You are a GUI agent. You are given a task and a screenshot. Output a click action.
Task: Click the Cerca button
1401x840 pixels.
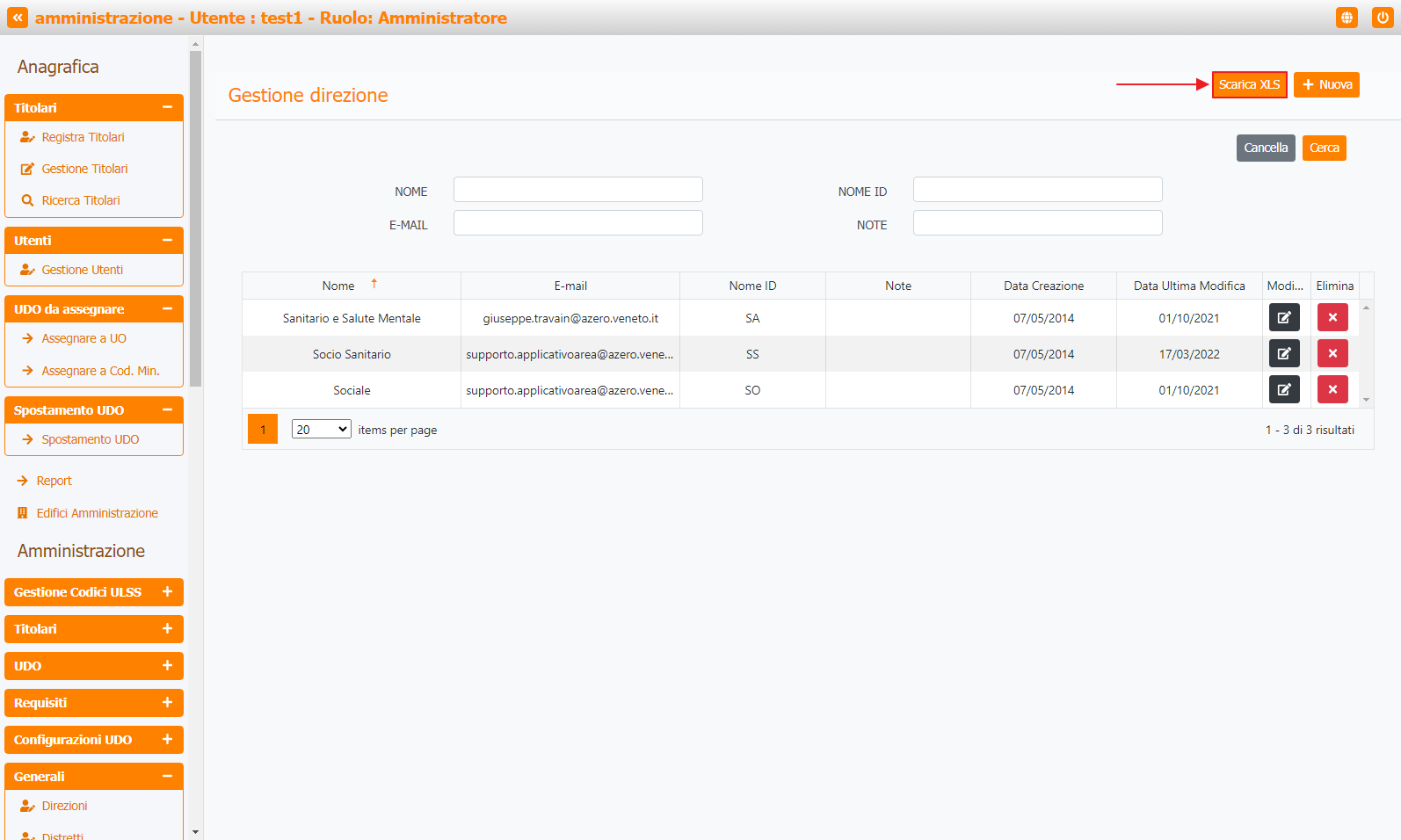point(1324,148)
